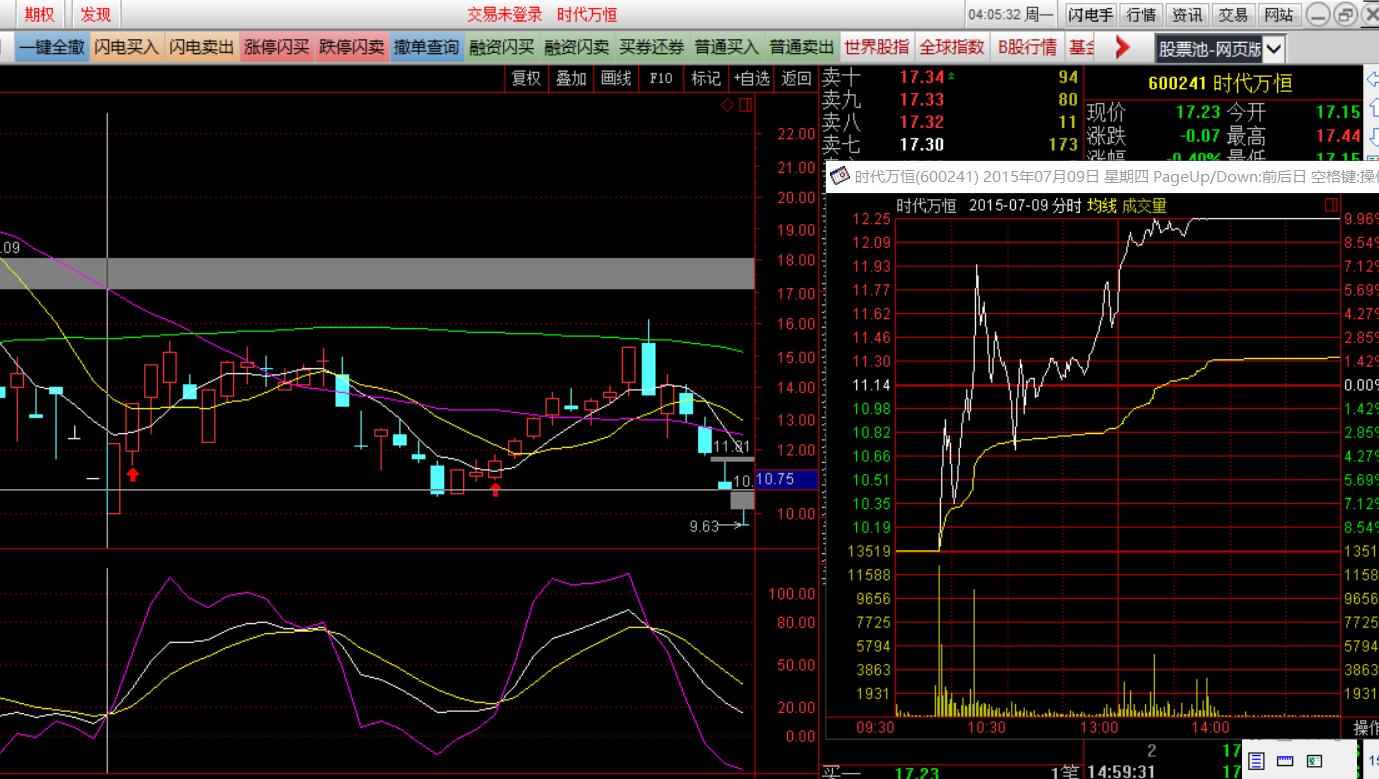Switch to the 行情 tab
Screen dimensions: 1379x779
(1141, 14)
